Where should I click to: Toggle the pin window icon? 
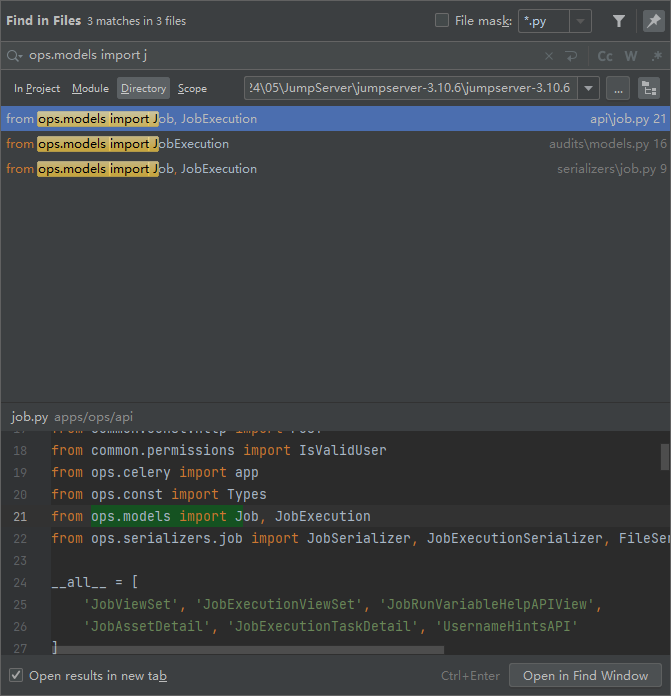(x=652, y=21)
